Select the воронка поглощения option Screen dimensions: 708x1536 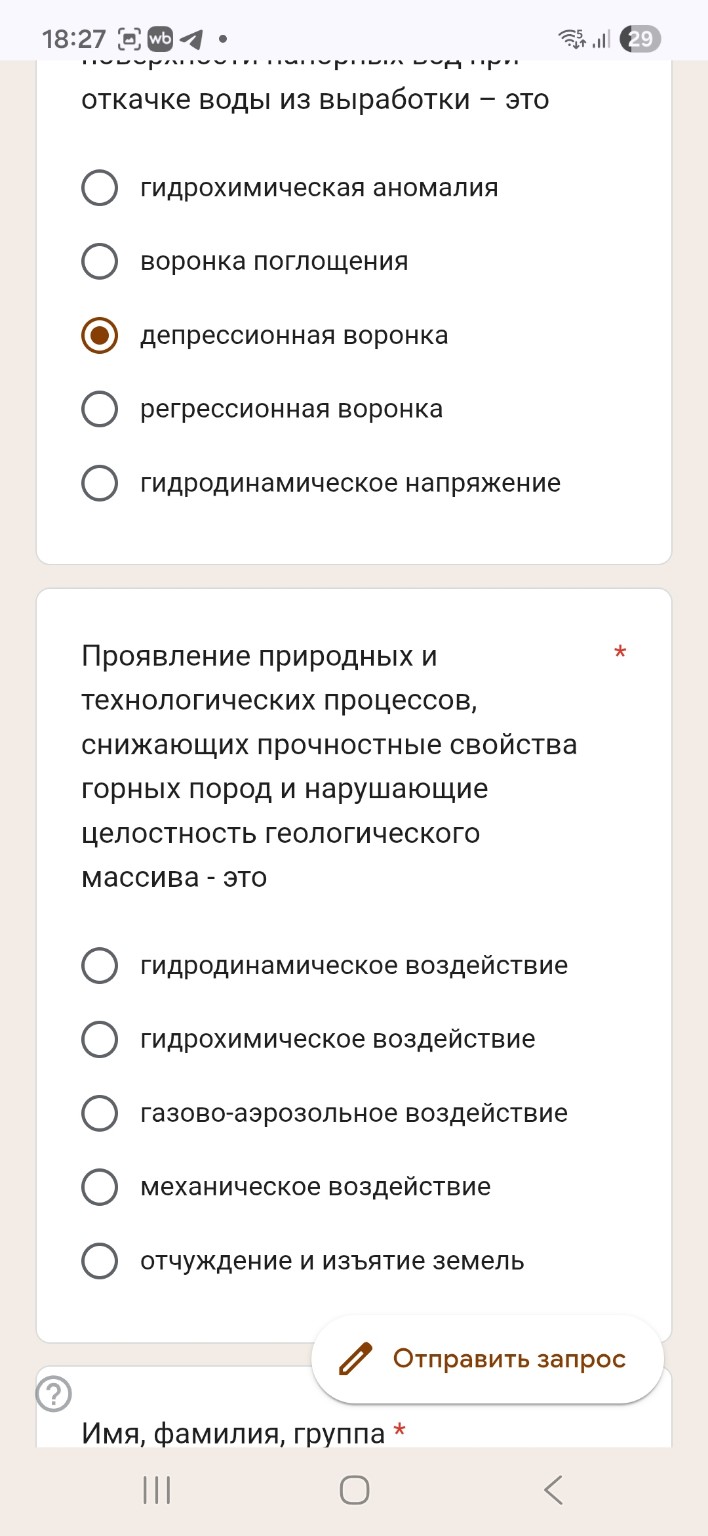point(99,261)
